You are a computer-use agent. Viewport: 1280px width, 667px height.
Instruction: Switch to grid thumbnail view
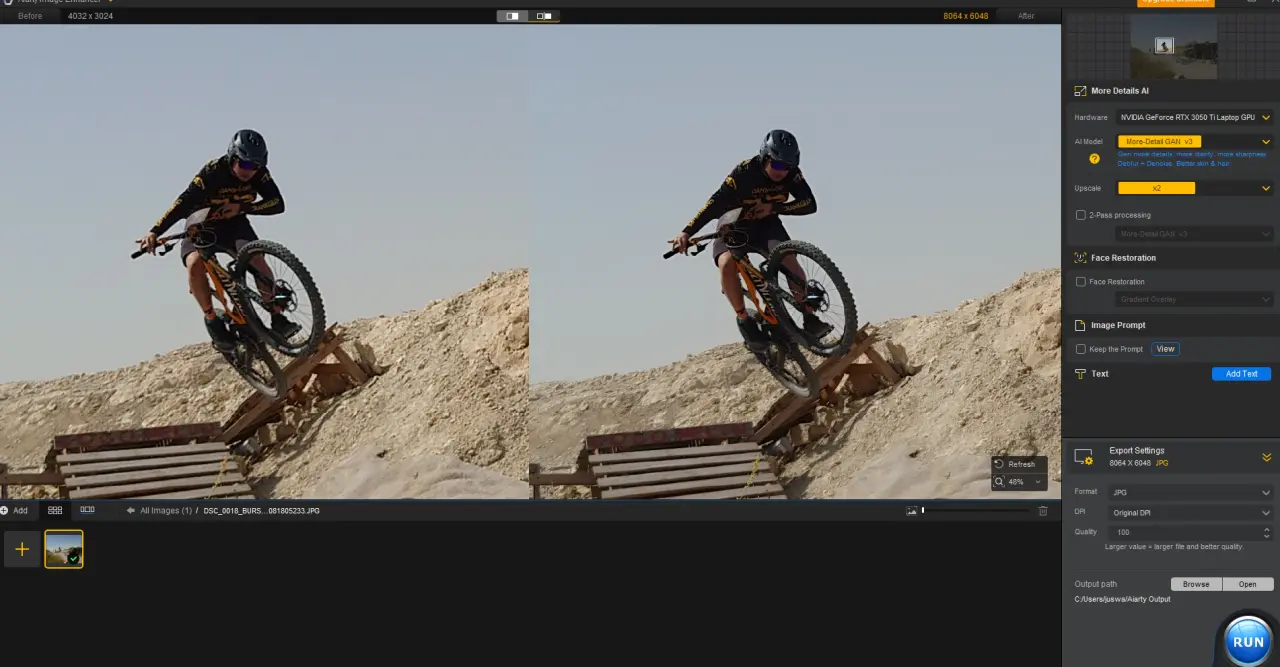coord(55,510)
